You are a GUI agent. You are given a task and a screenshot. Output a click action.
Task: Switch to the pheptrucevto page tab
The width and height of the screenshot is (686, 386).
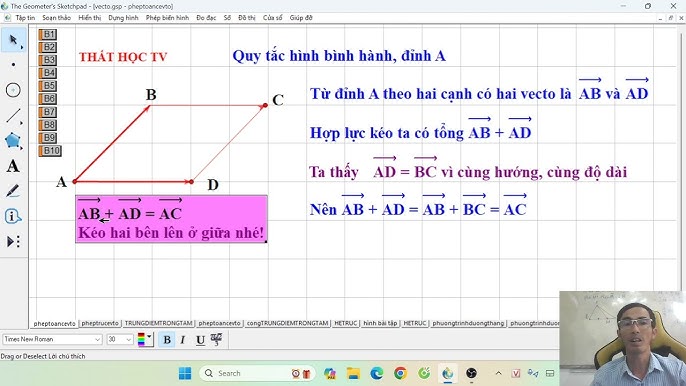point(100,323)
